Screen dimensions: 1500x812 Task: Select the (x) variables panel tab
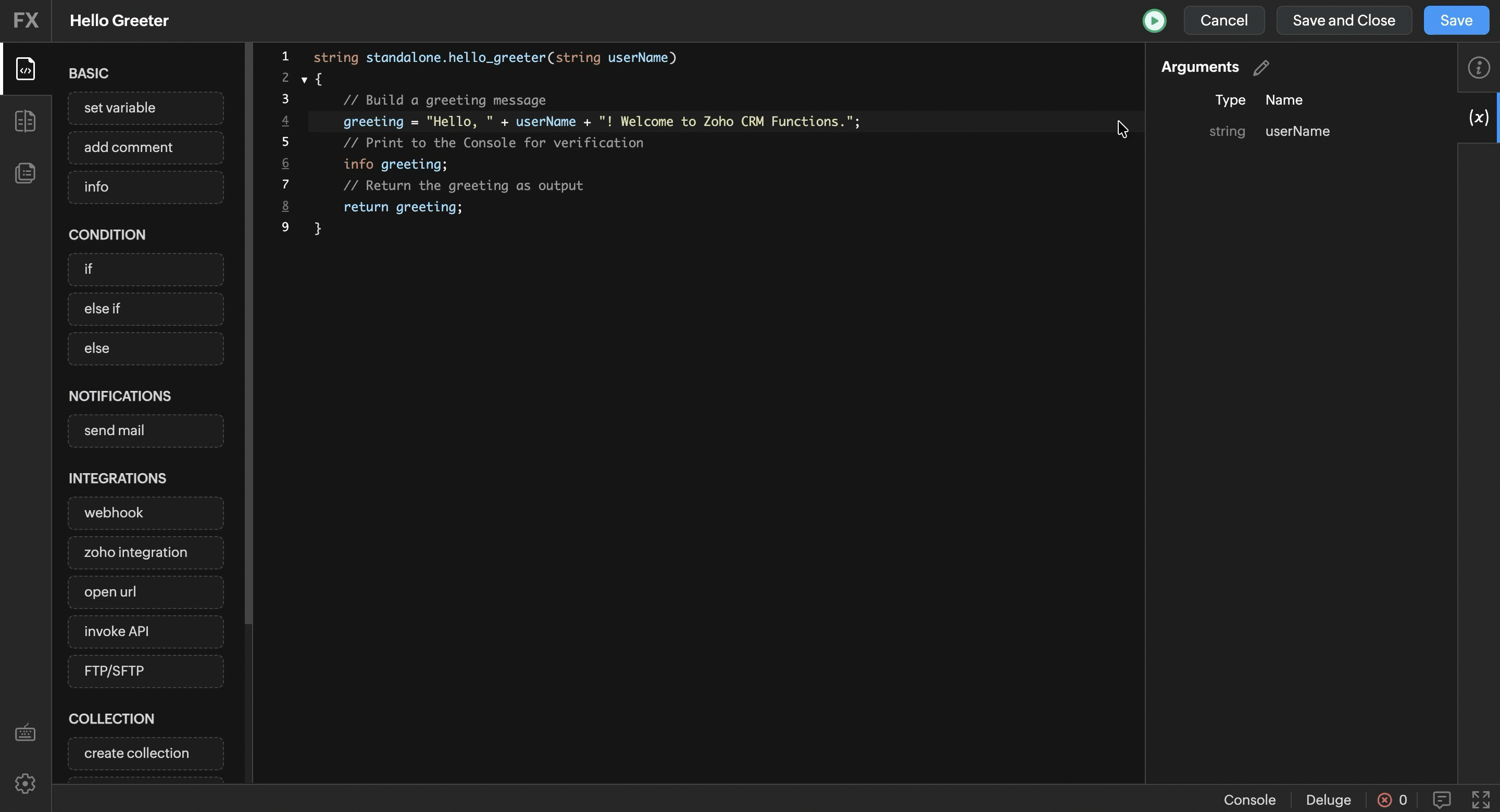click(x=1478, y=118)
